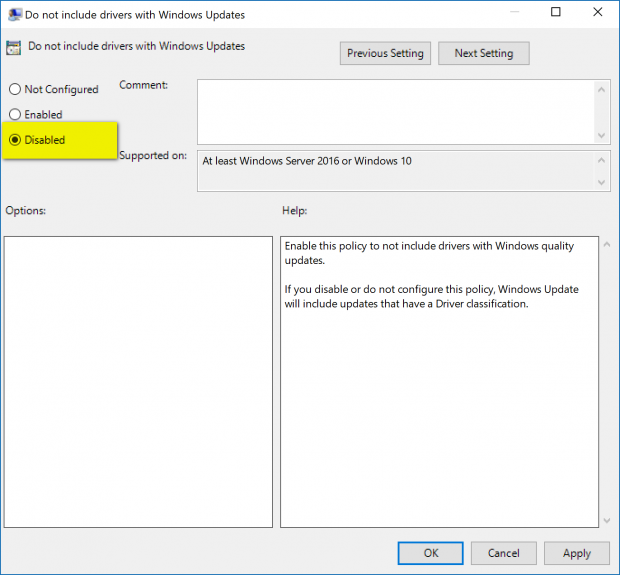Click the 'Enable this policy to not include drivers' help text
Image resolution: width=620 pixels, height=575 pixels.
coord(429,253)
